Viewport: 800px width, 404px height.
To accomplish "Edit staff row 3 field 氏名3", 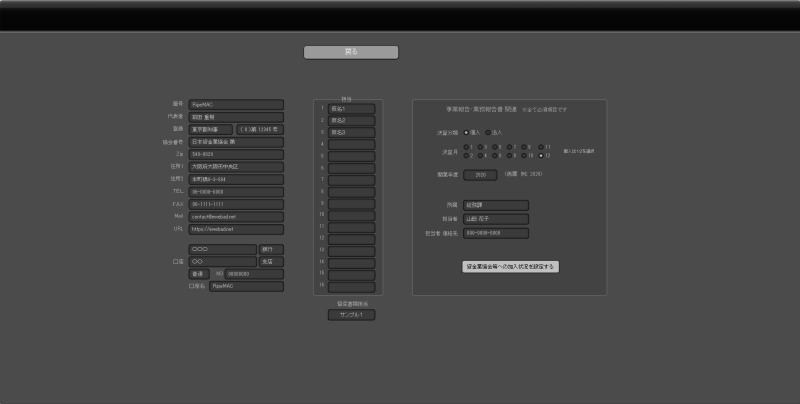I will (352, 133).
